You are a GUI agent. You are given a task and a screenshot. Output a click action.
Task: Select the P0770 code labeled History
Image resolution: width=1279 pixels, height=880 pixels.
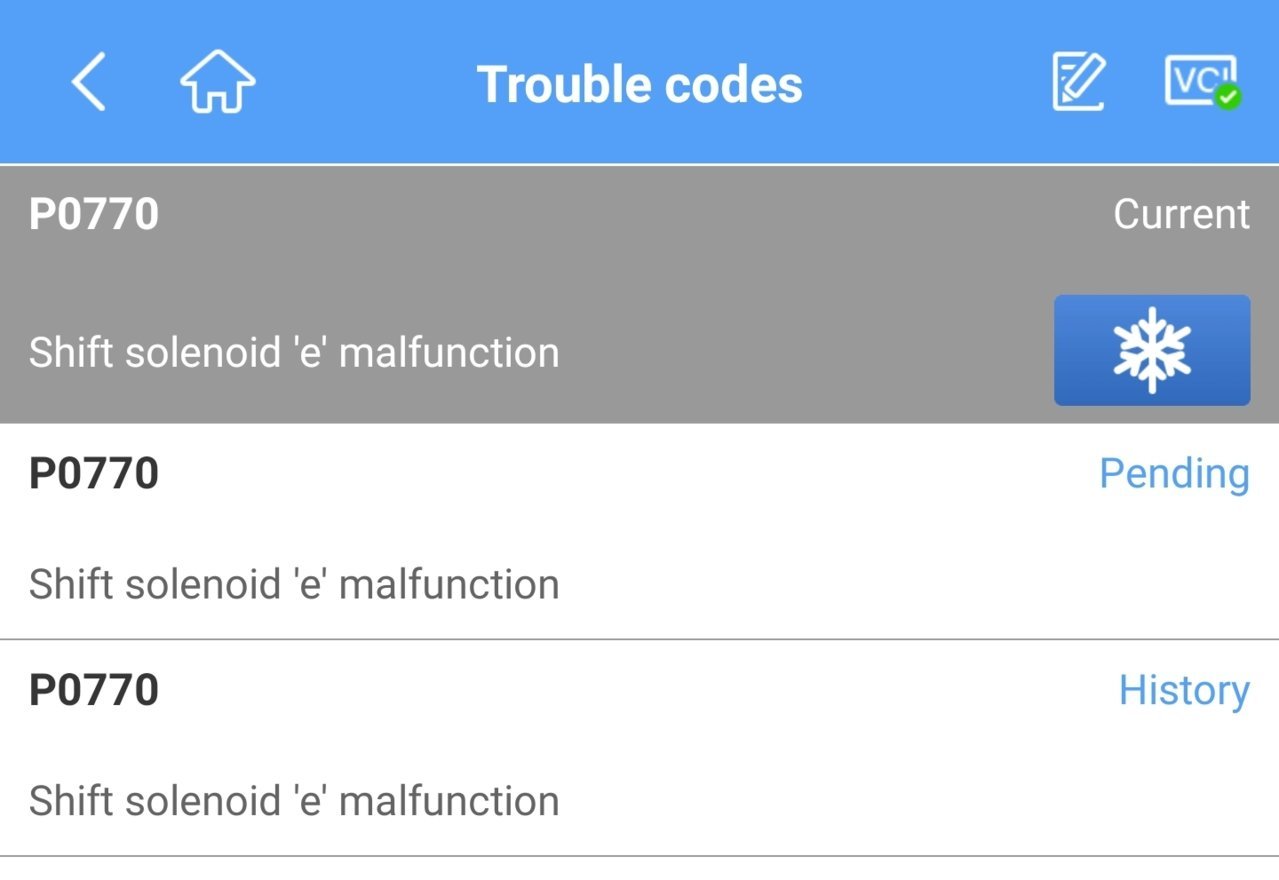click(94, 690)
